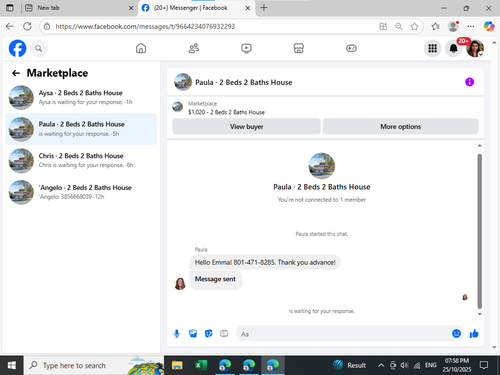Image resolution: width=500 pixels, height=375 pixels.
Task: Open File Explorer from taskbar
Action: point(177,366)
